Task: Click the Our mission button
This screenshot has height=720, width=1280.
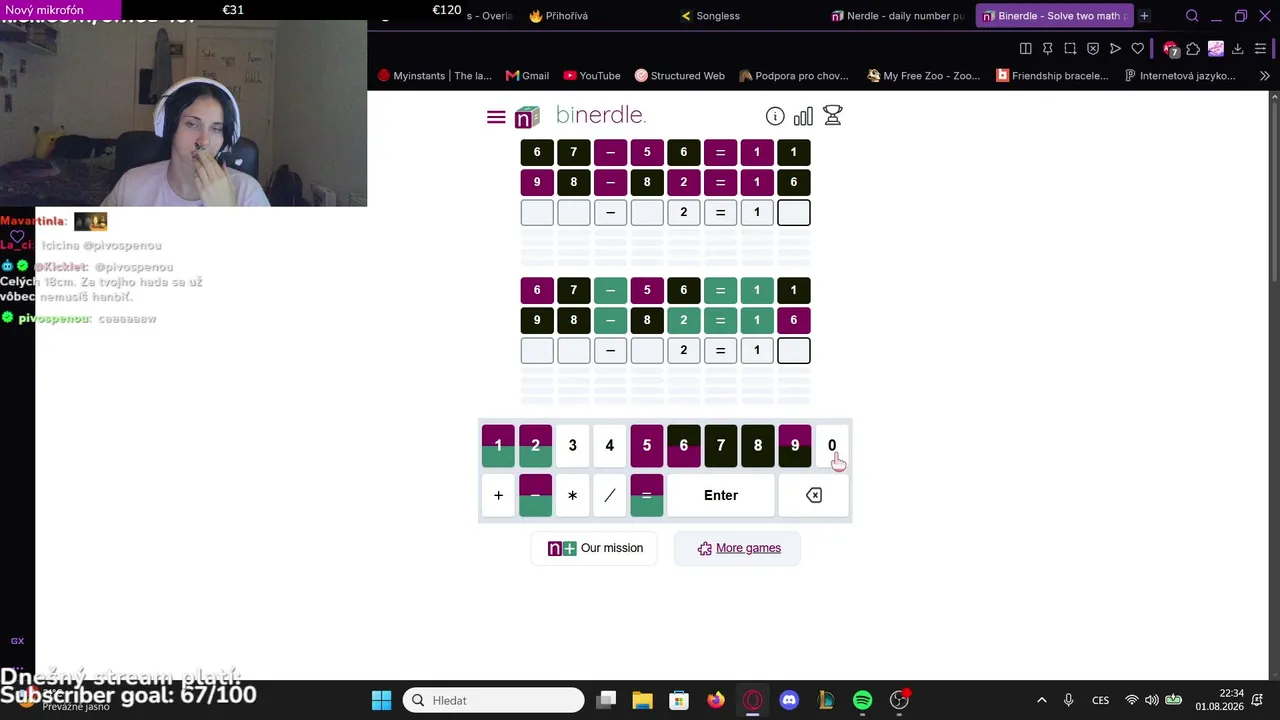Action: [595, 548]
